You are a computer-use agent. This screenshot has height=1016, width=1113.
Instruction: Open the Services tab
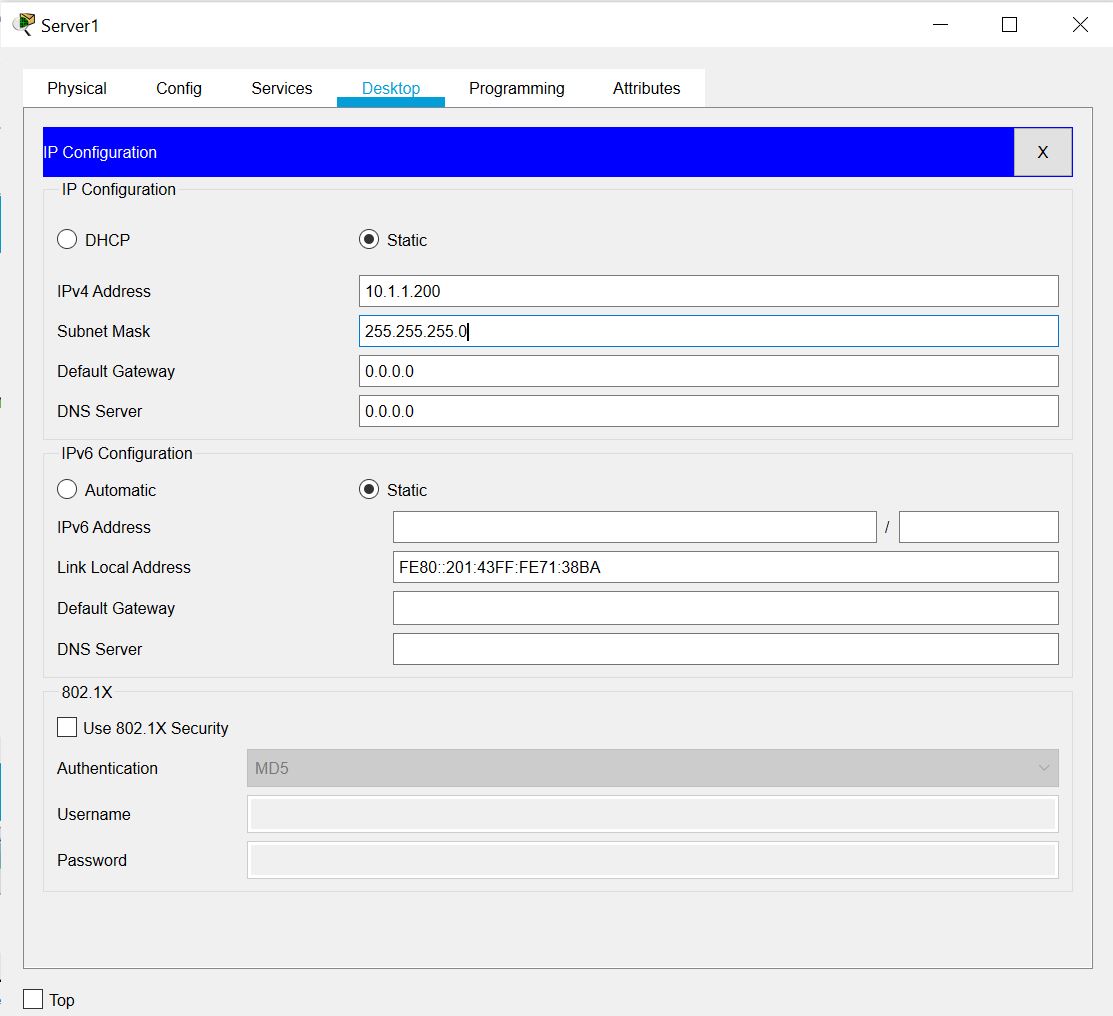click(281, 88)
